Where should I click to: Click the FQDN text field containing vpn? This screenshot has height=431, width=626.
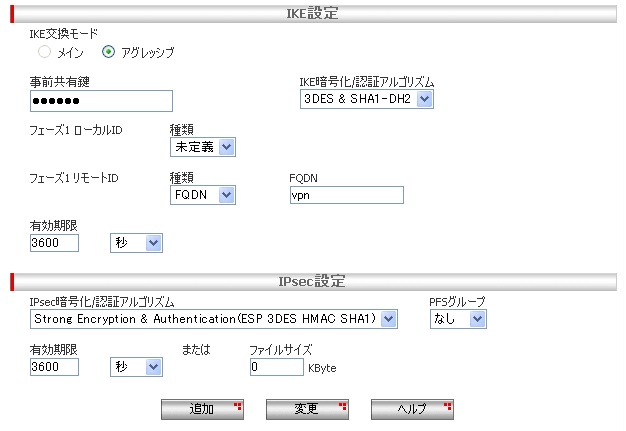(x=345, y=195)
